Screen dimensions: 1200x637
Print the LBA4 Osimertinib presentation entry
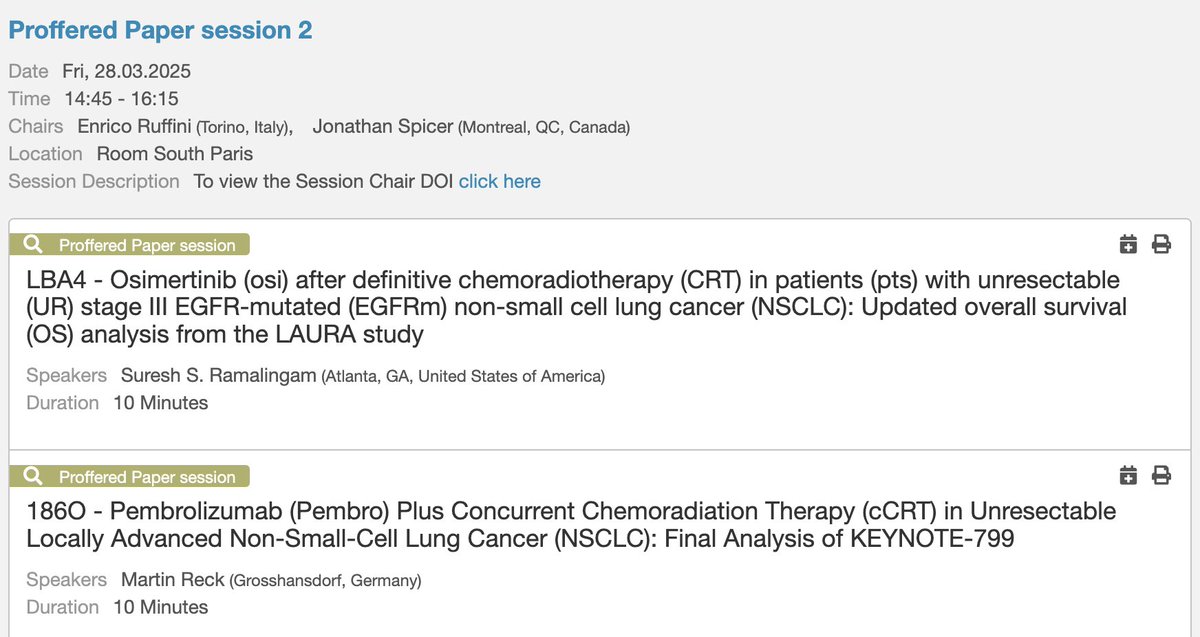[x=1161, y=244]
